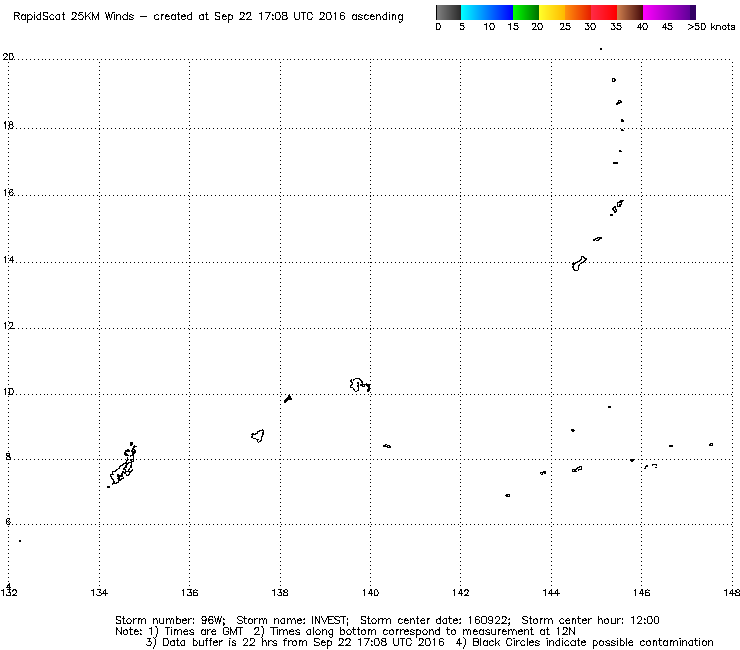Click the latitude axis label '6'
This screenshot has width=740, height=650.
point(8,522)
